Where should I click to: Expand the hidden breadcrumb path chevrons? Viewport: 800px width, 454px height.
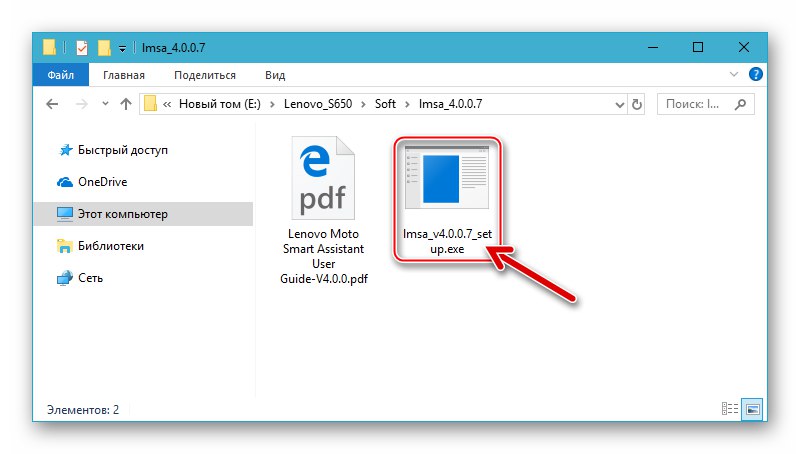click(167, 104)
